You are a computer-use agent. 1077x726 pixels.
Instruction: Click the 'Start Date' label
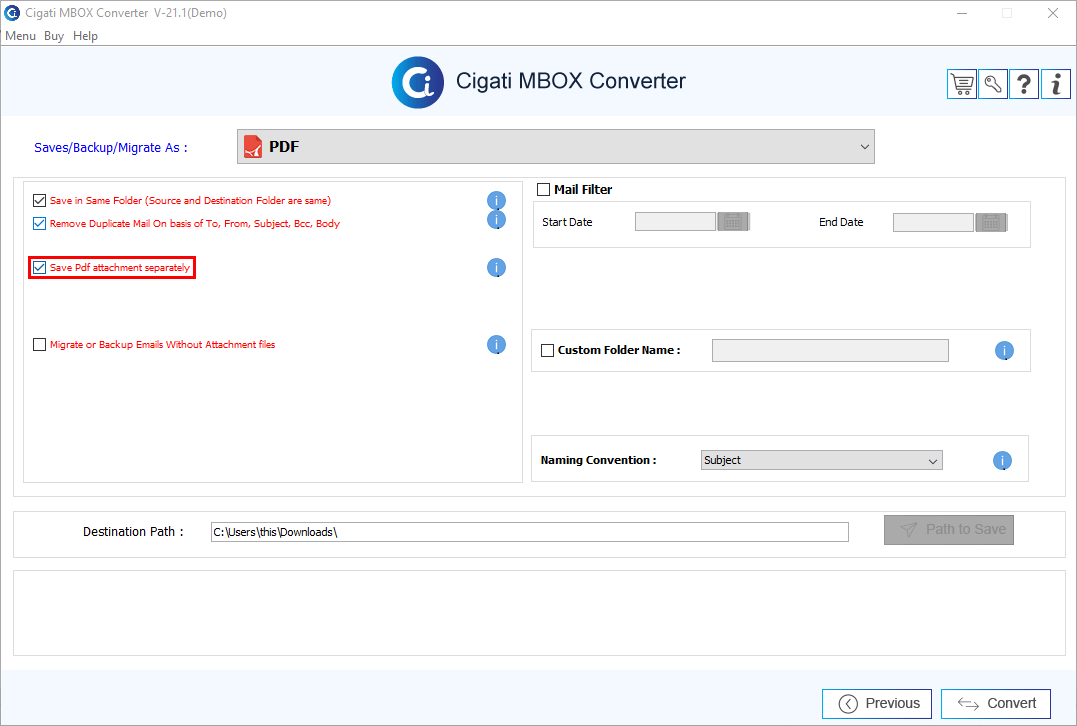567,222
